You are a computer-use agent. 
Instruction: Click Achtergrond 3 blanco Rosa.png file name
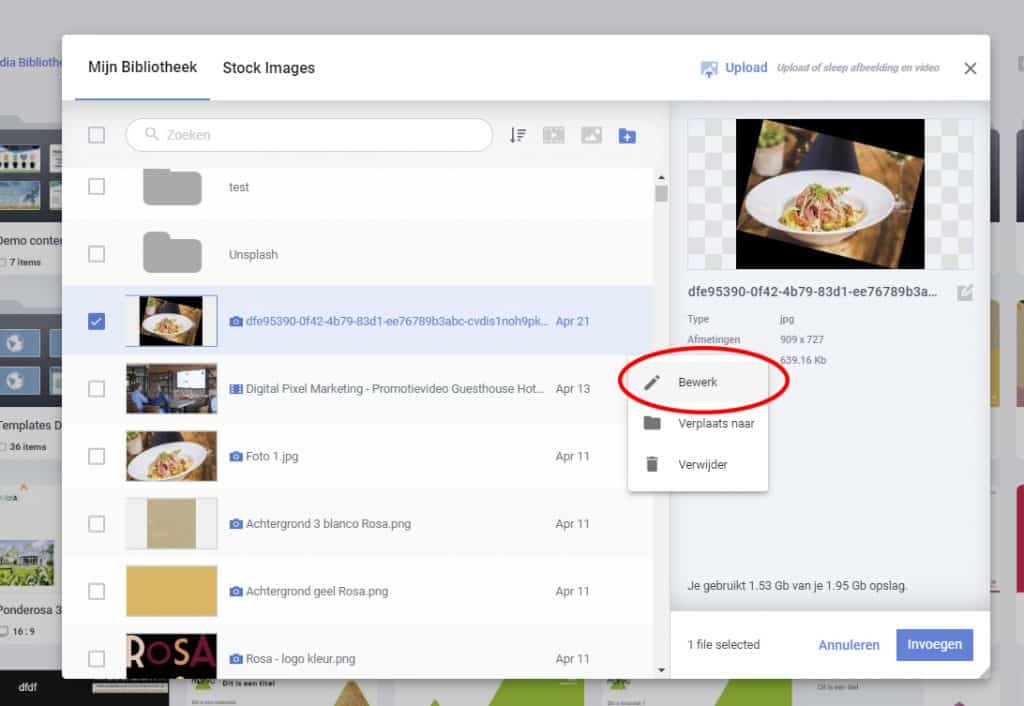328,524
